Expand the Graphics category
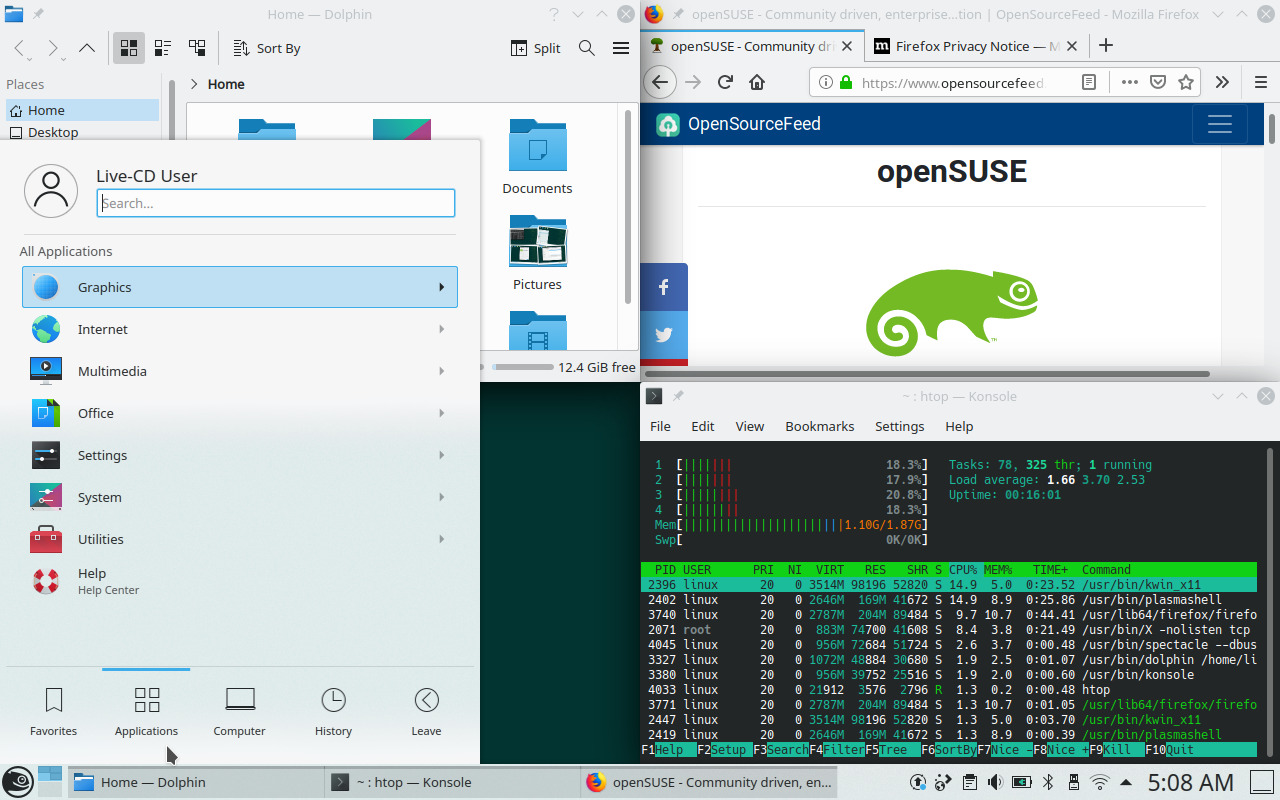 tap(240, 287)
